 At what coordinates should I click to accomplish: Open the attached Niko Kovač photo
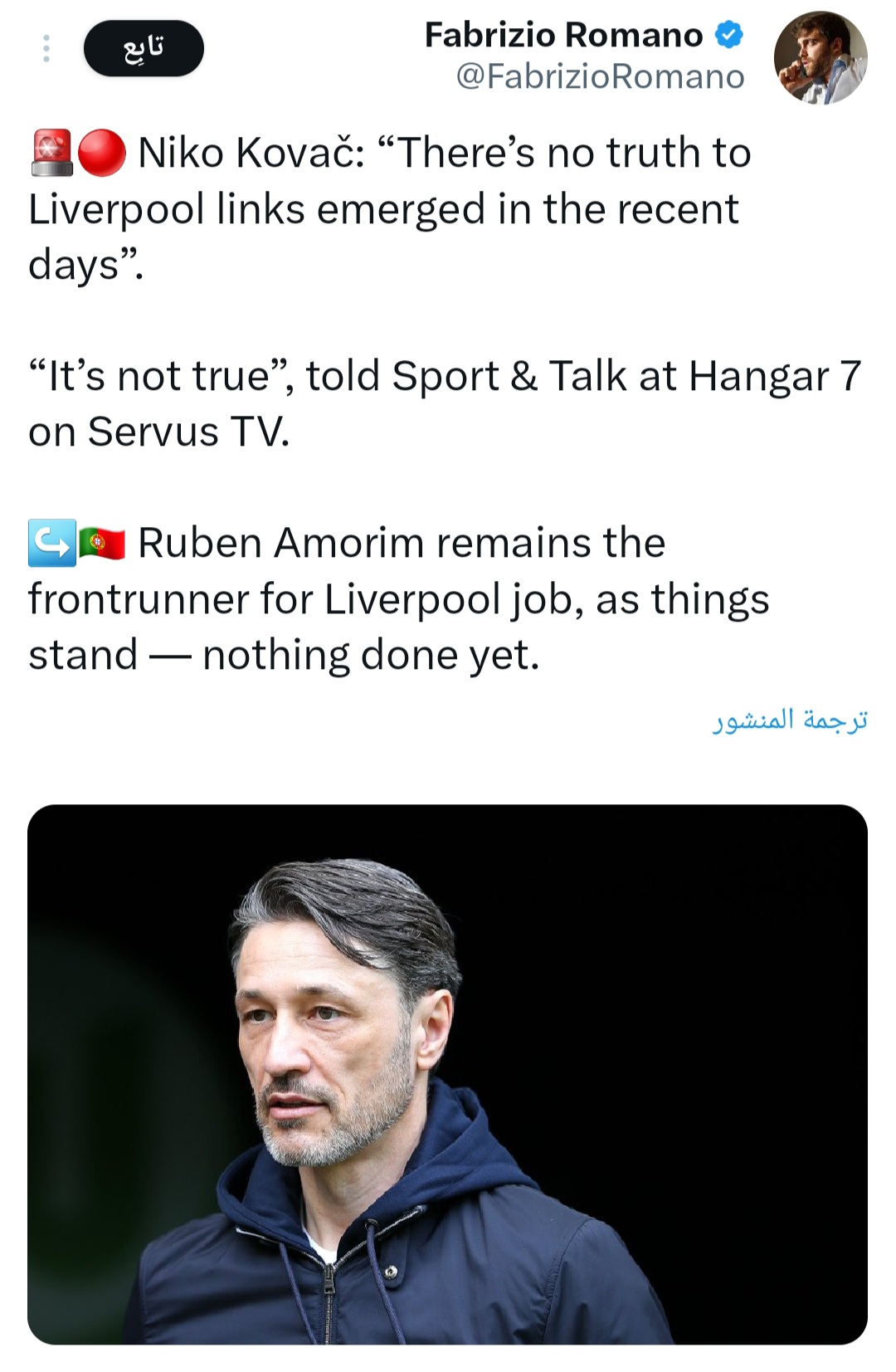pos(447,1073)
